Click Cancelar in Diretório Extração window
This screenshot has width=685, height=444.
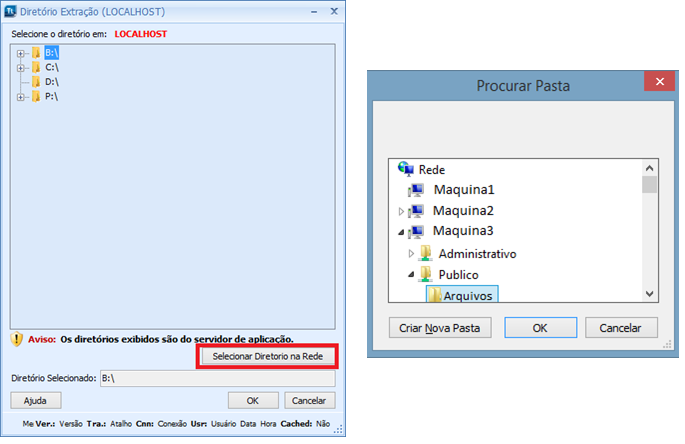309,400
